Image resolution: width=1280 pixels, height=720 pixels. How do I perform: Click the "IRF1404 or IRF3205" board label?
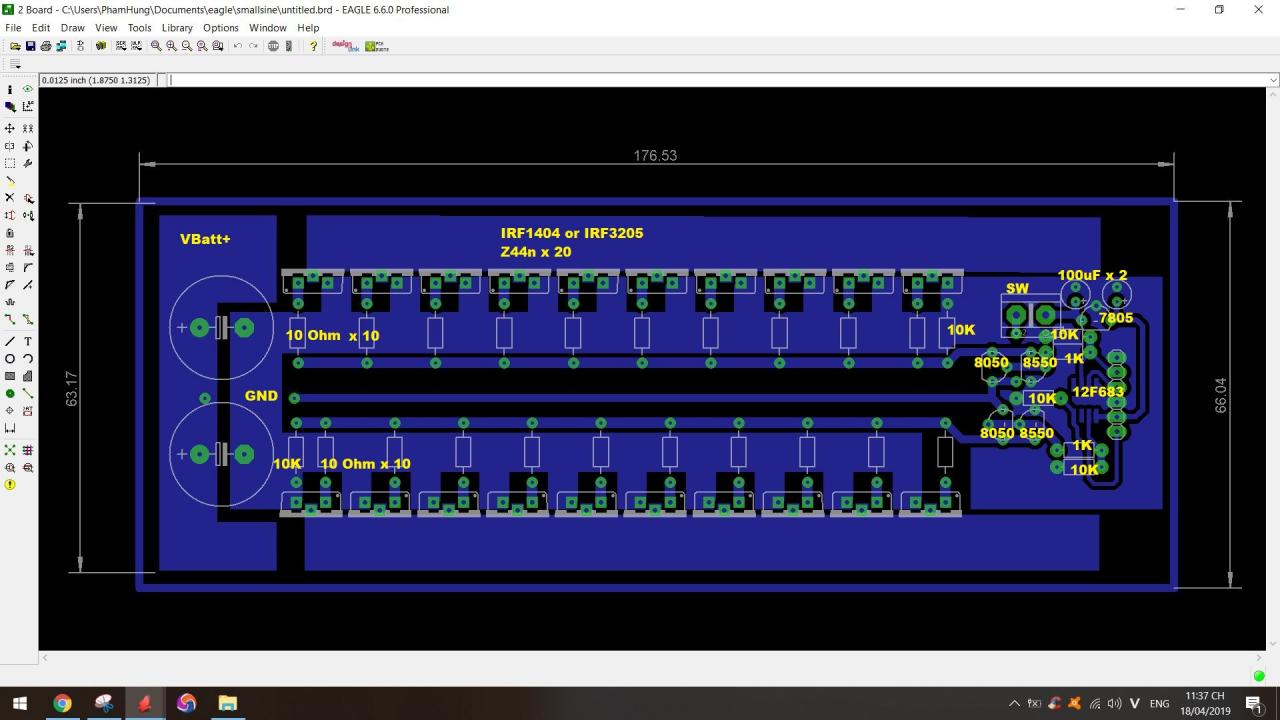572,233
